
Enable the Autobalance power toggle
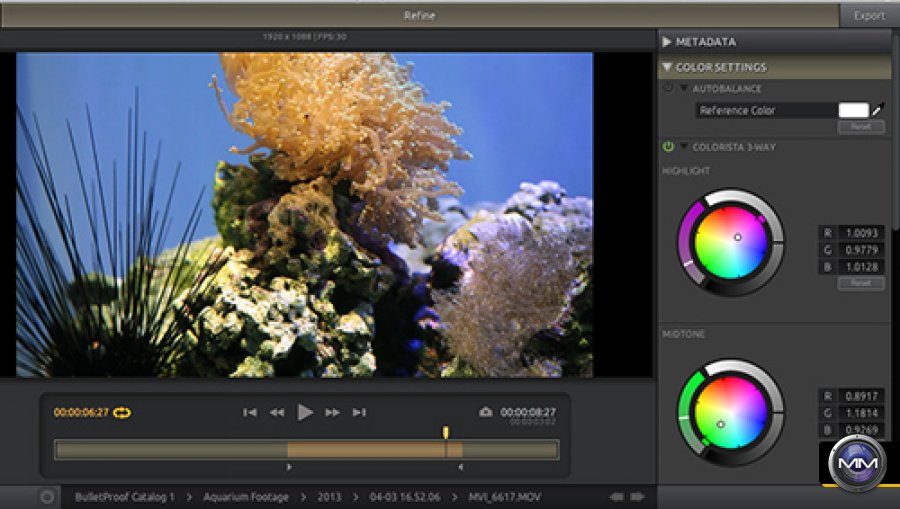pyautogui.click(x=668, y=89)
